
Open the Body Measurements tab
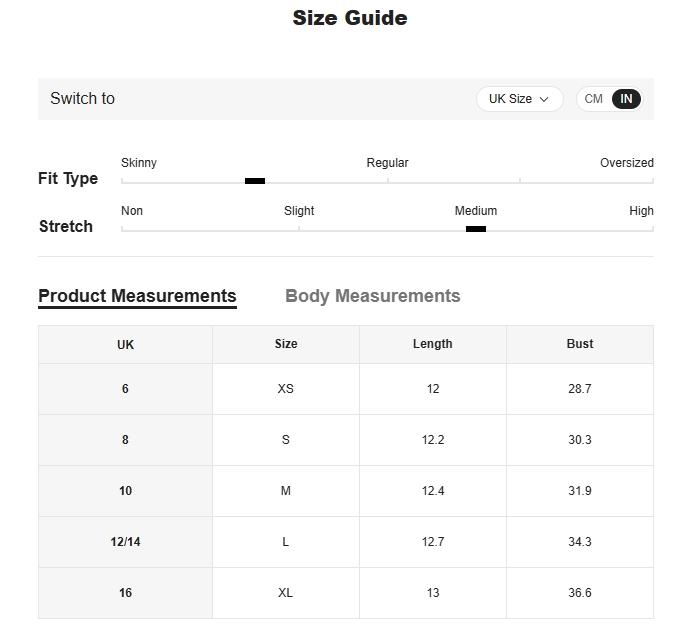pyautogui.click(x=373, y=296)
